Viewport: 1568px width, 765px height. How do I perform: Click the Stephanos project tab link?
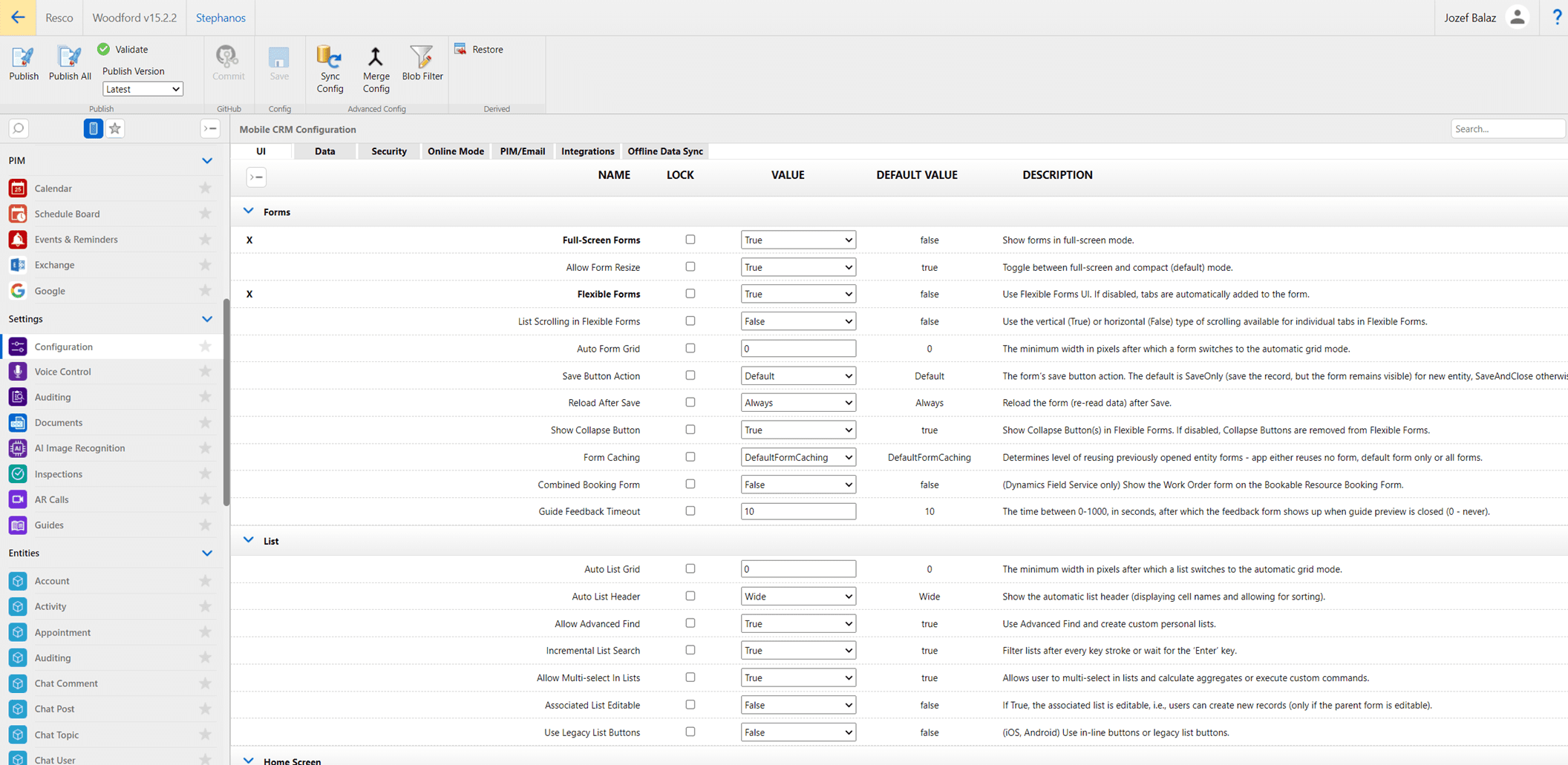pyautogui.click(x=220, y=17)
